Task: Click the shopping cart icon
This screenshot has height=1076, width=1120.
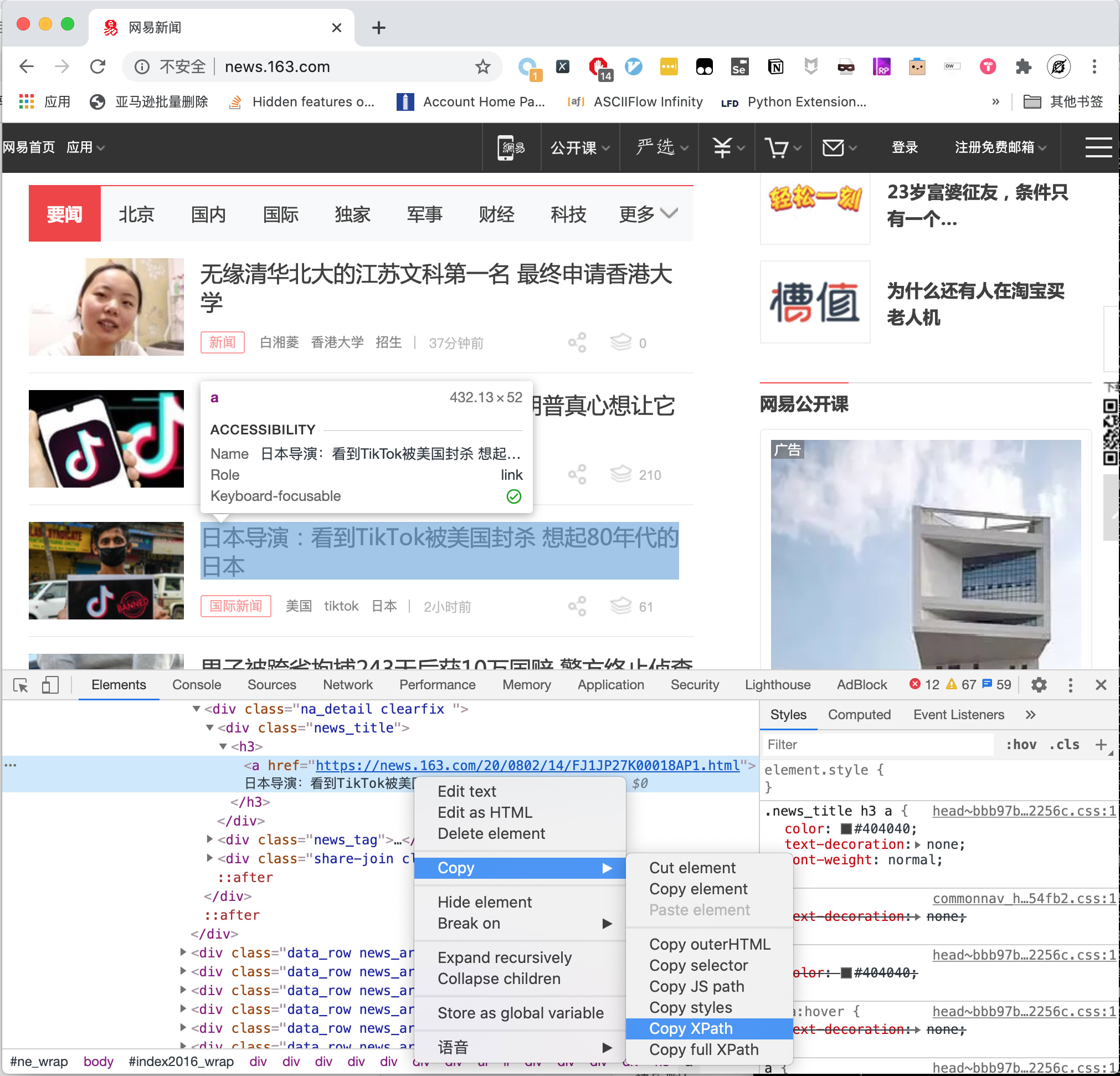Action: coord(777,148)
